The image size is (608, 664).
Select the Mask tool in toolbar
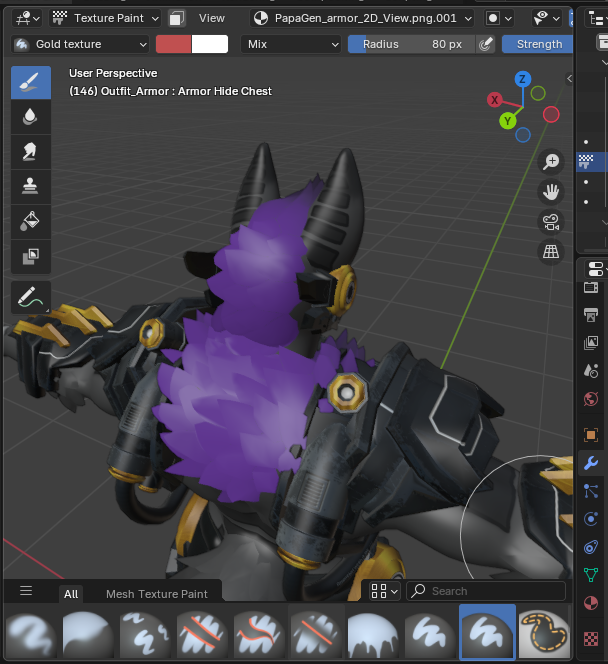click(x=31, y=256)
